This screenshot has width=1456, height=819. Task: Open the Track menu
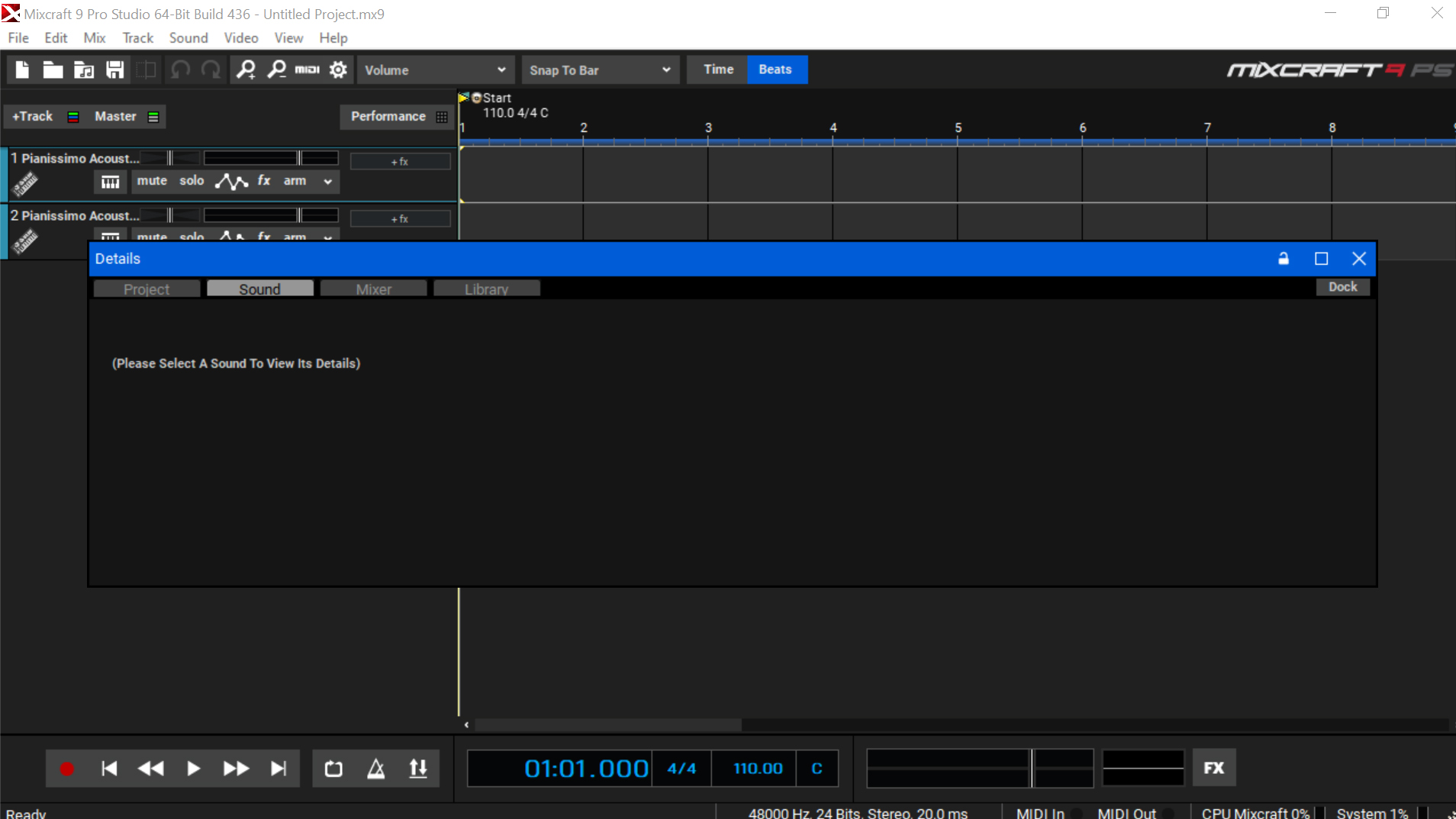point(138,38)
